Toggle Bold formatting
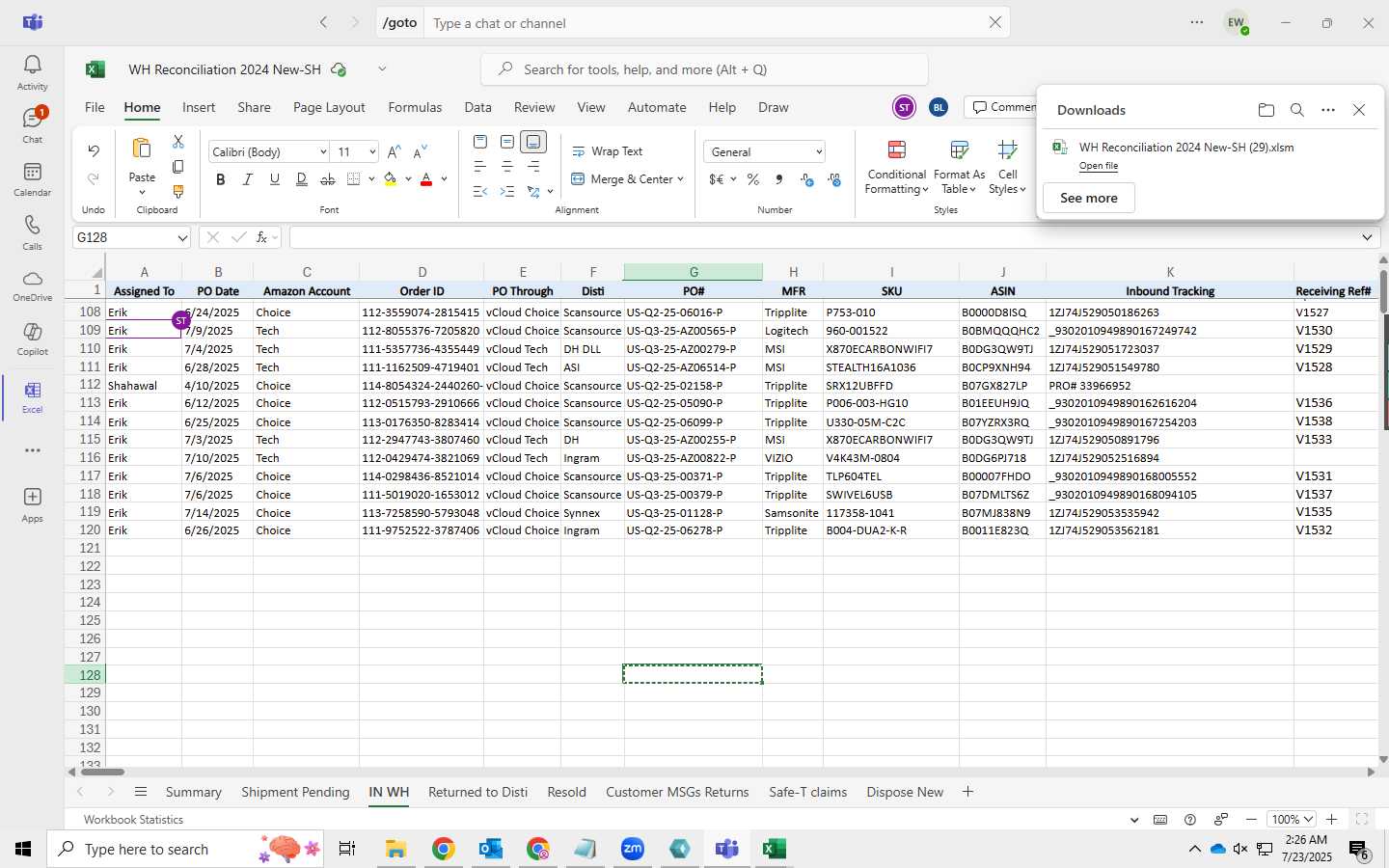 pos(221,179)
